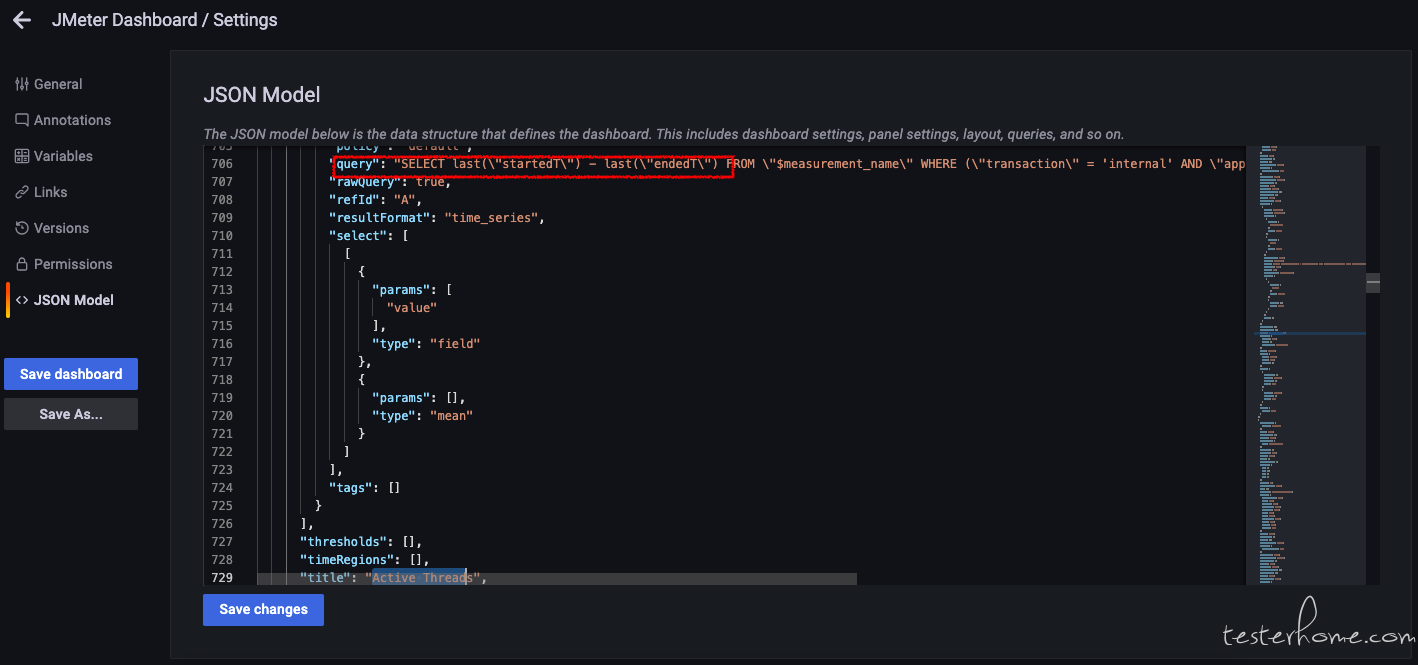Click the "value" string in the editor
Viewport: 1418px width, 665px height.
pos(412,307)
